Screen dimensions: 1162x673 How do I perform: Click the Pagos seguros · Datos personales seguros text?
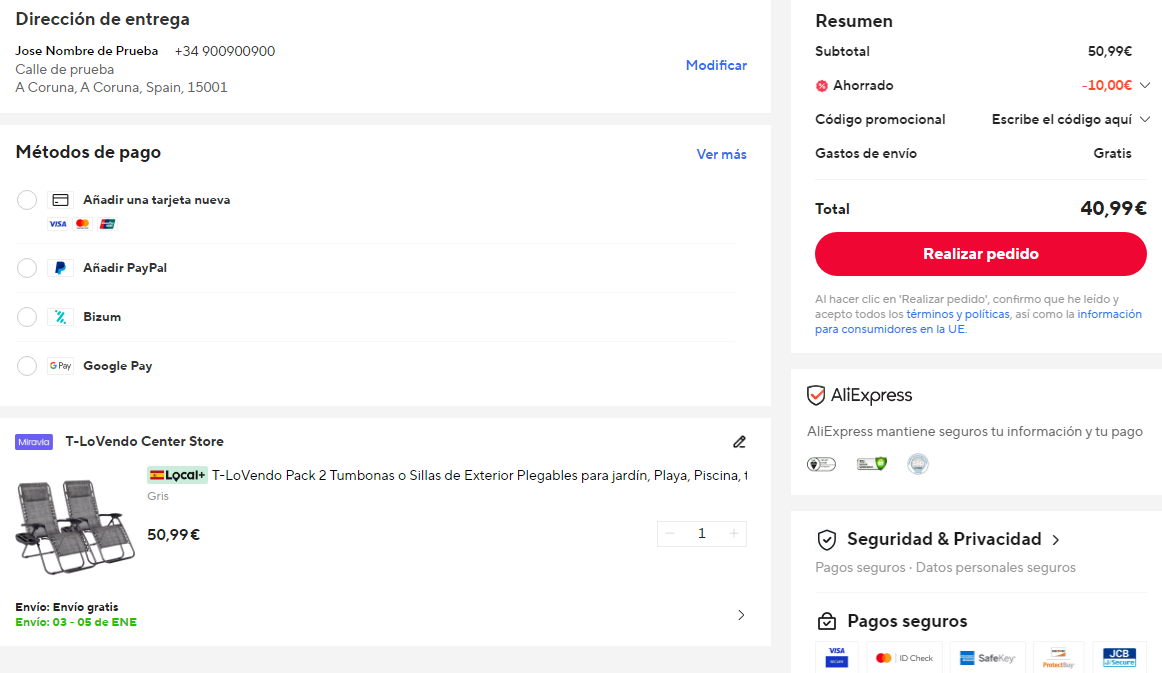tap(946, 568)
